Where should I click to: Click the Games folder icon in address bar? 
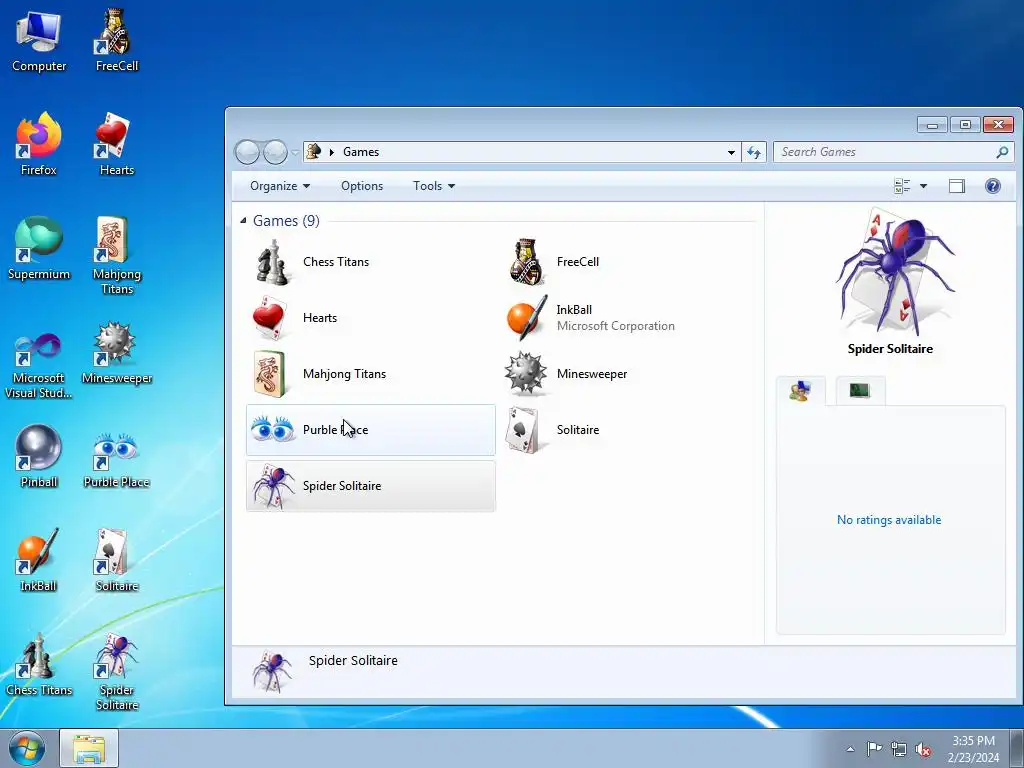coord(314,152)
